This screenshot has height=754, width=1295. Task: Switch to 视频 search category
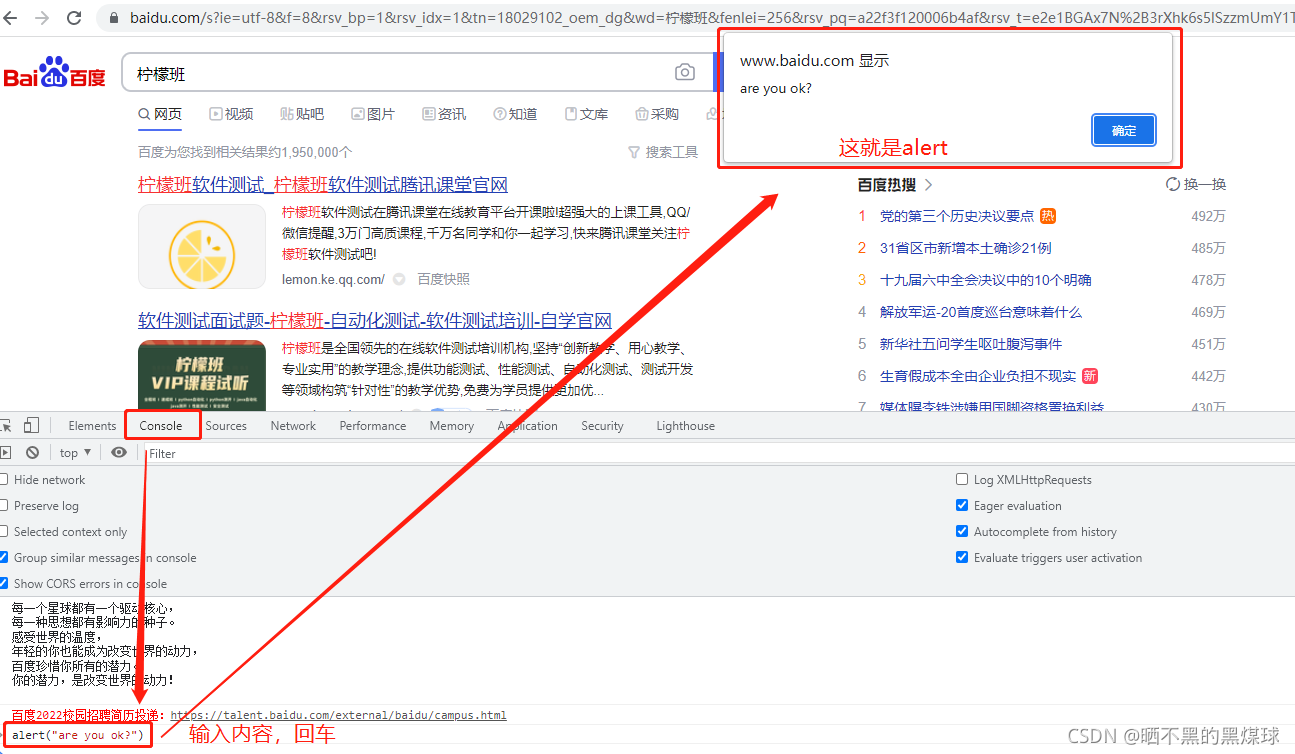pyautogui.click(x=231, y=114)
